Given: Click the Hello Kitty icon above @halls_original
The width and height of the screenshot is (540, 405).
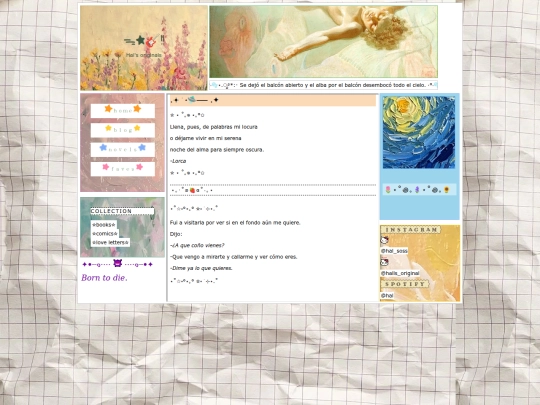Looking at the screenshot, I should pyautogui.click(x=384, y=262).
